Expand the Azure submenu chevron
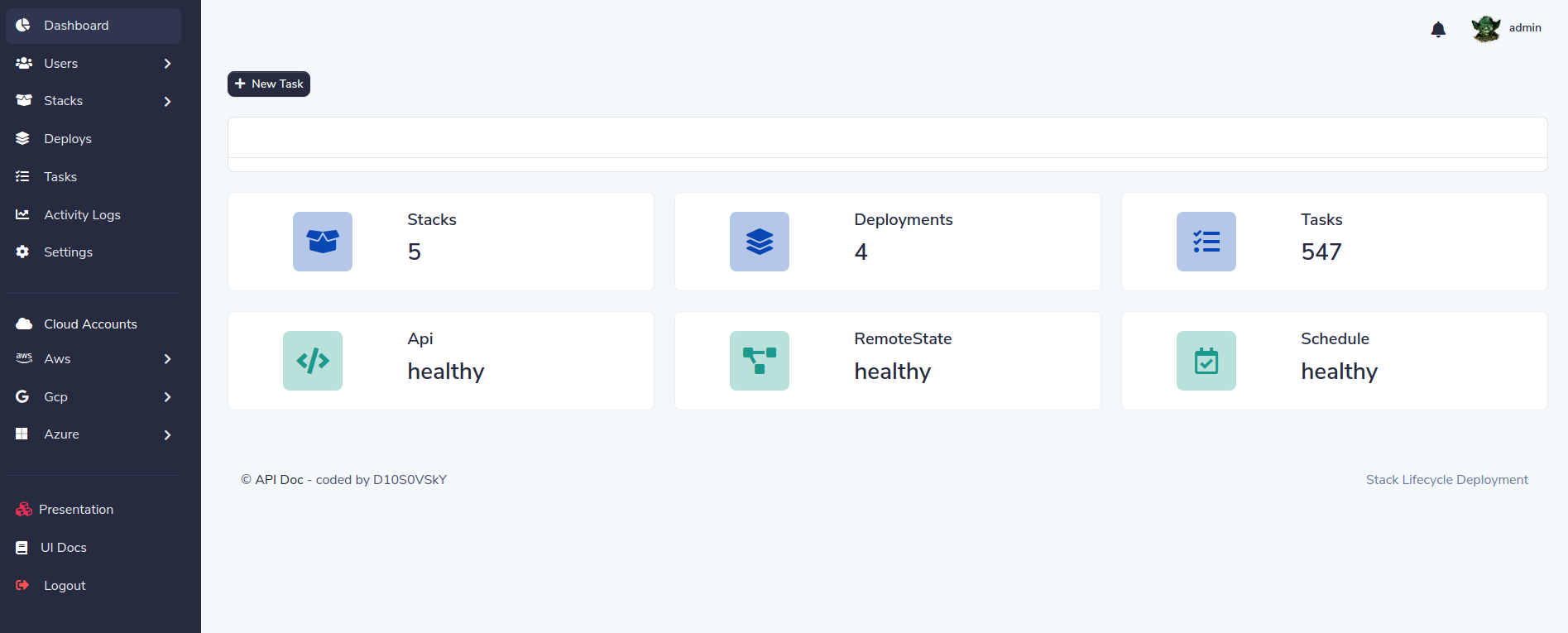 [167, 434]
